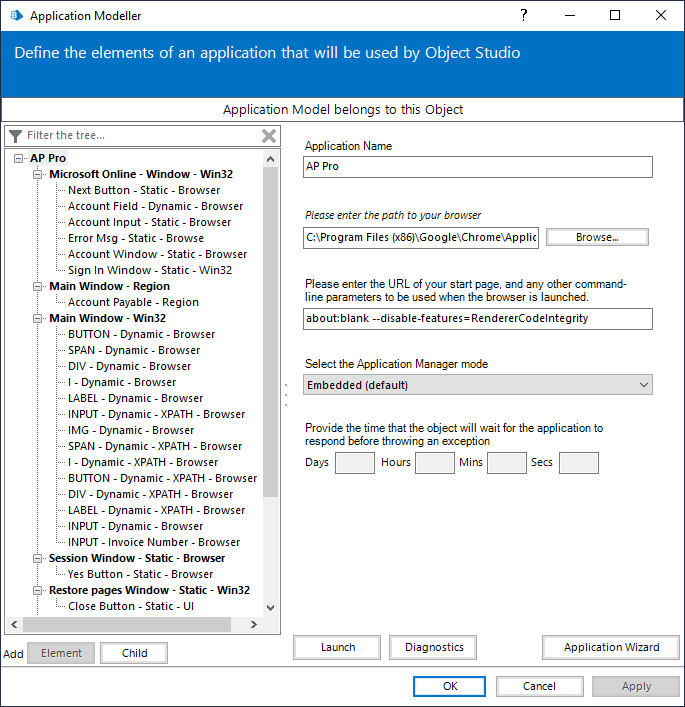Click tree scroll down arrow
This screenshot has width=685, height=707.
[271, 608]
